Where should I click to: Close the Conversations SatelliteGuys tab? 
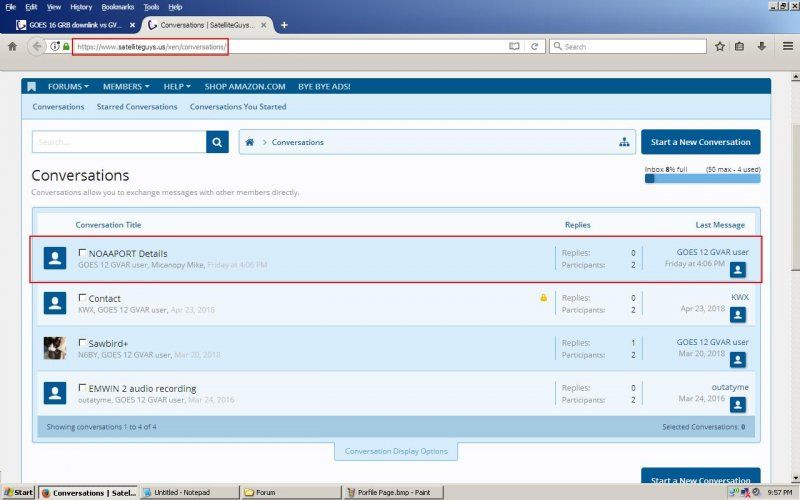264,25
